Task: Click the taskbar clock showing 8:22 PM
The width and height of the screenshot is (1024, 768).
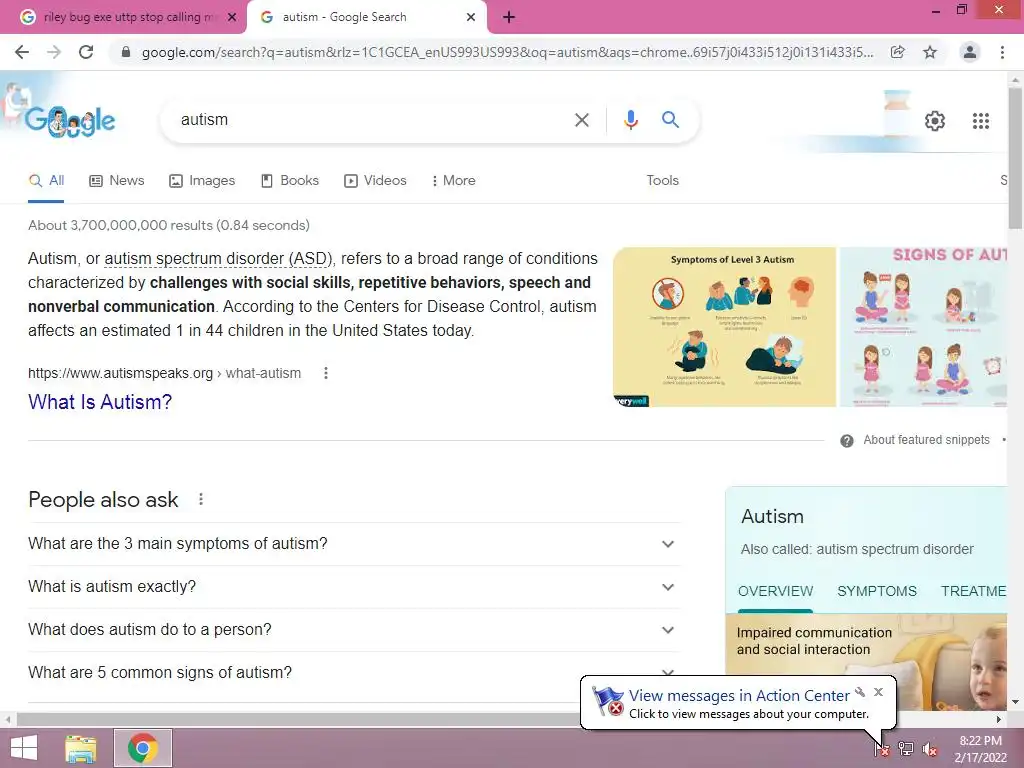Action: point(980,748)
